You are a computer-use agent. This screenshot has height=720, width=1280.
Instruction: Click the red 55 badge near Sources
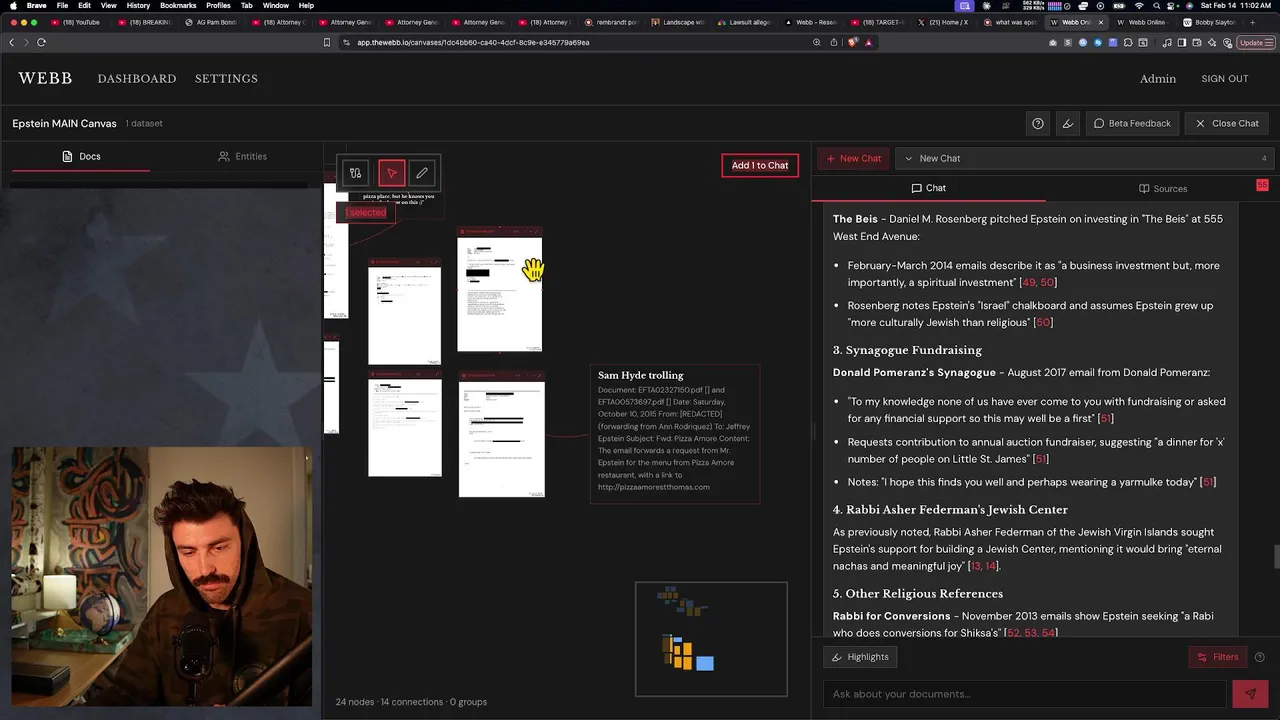[1262, 185]
